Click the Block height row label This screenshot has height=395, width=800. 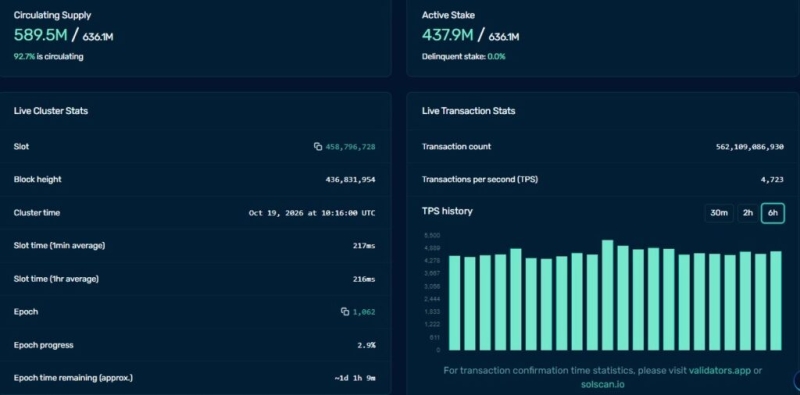pyautogui.click(x=37, y=180)
